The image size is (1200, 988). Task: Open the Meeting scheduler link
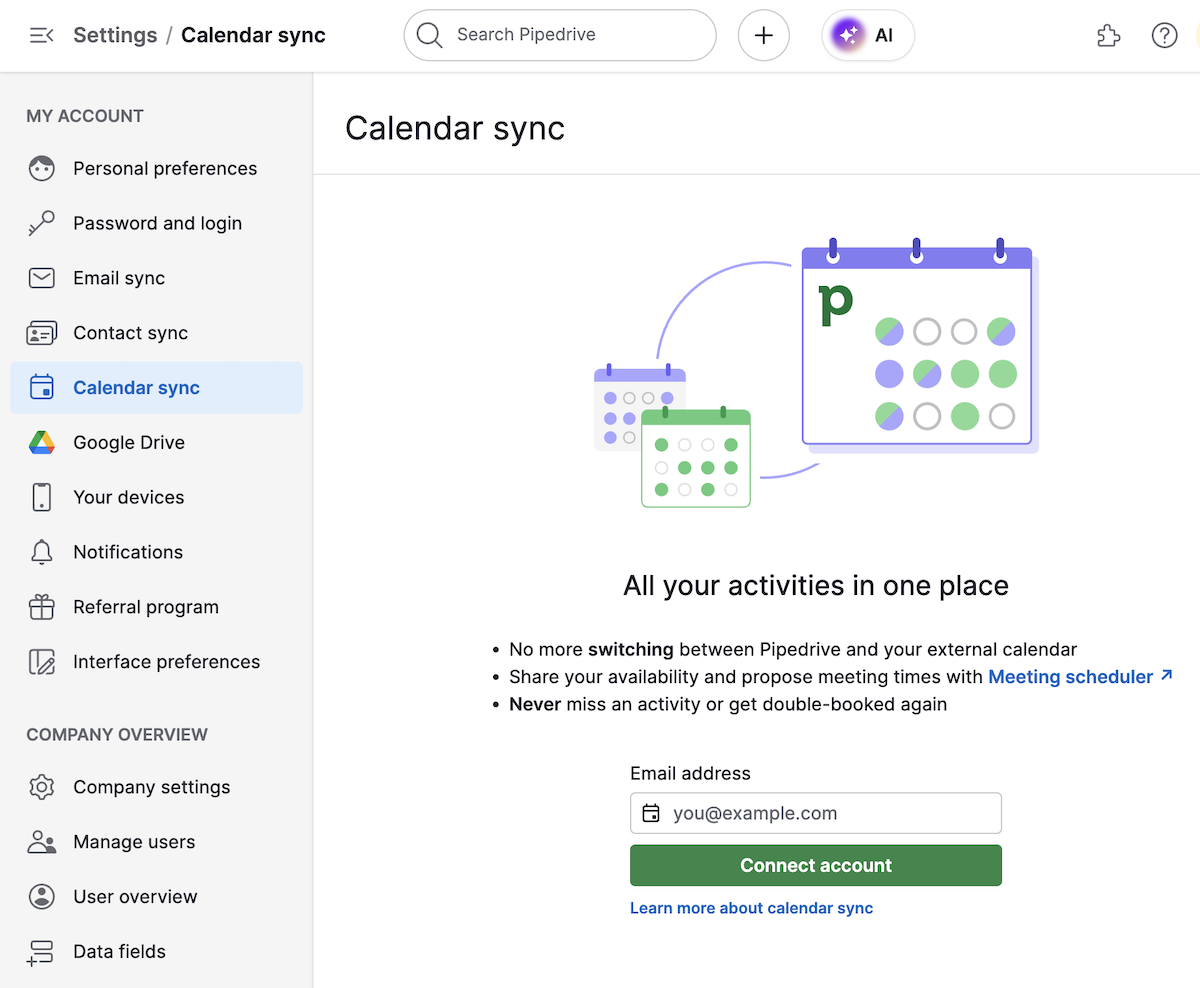(x=1070, y=676)
